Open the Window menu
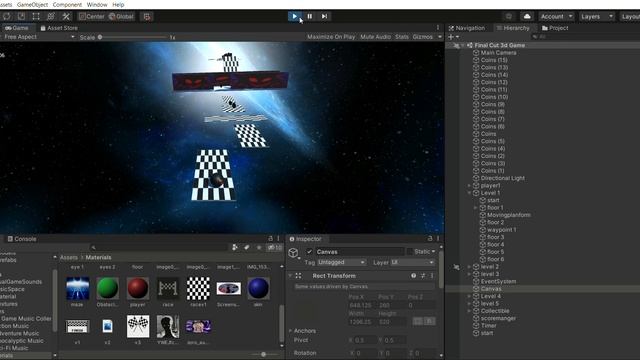The height and width of the screenshot is (360, 640). pyautogui.click(x=97, y=4)
